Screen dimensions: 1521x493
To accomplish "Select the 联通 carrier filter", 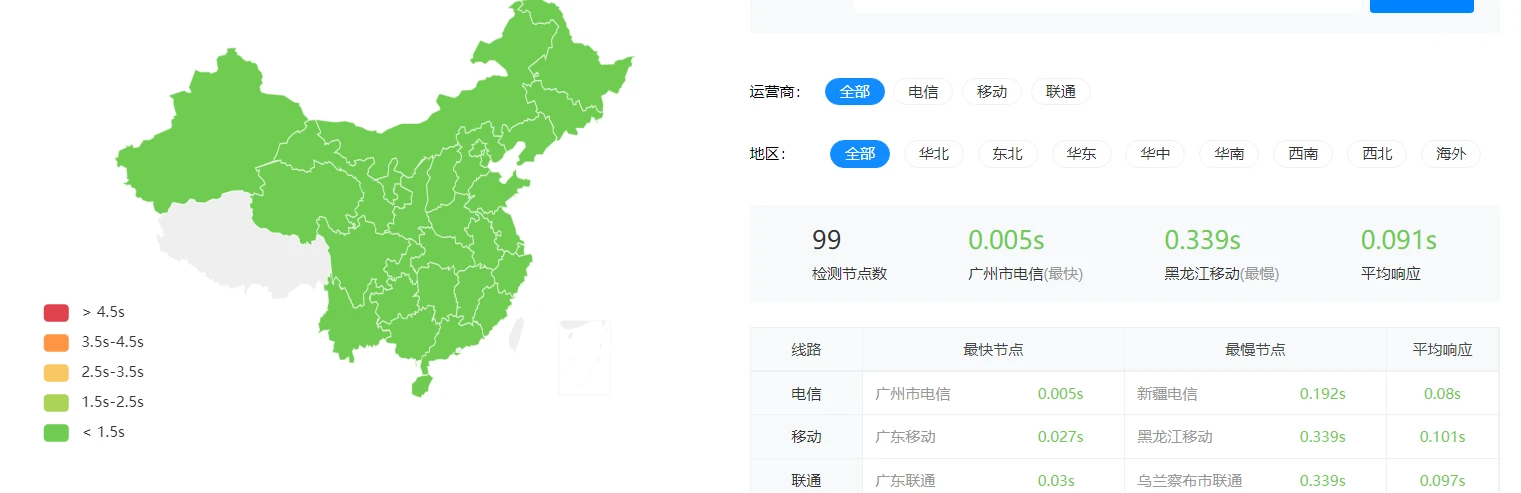I will pyautogui.click(x=1060, y=92).
